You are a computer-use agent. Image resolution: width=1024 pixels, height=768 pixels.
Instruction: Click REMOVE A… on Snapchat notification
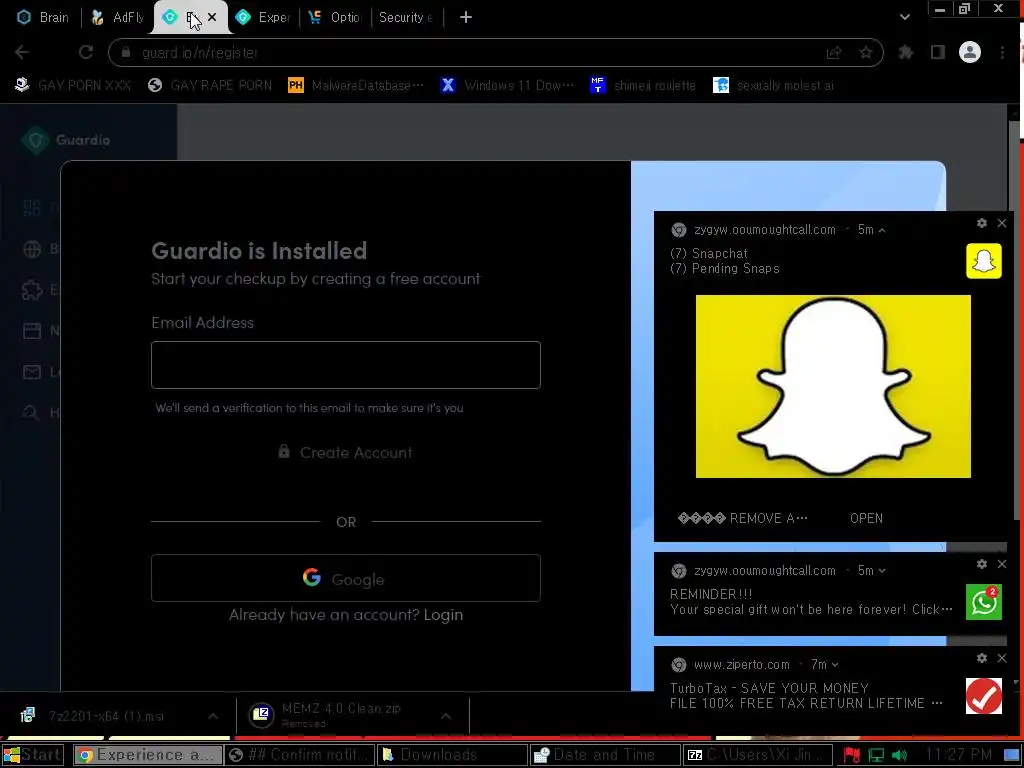click(743, 519)
